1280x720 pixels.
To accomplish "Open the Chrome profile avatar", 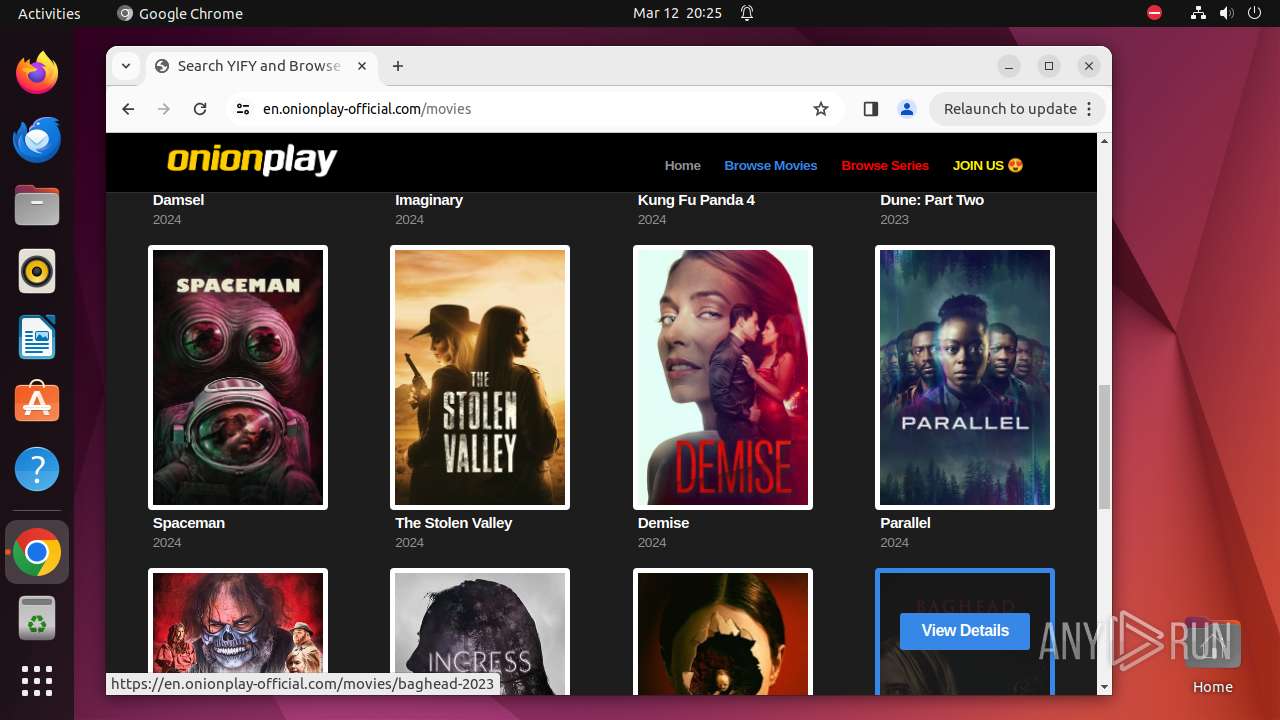I will [907, 109].
